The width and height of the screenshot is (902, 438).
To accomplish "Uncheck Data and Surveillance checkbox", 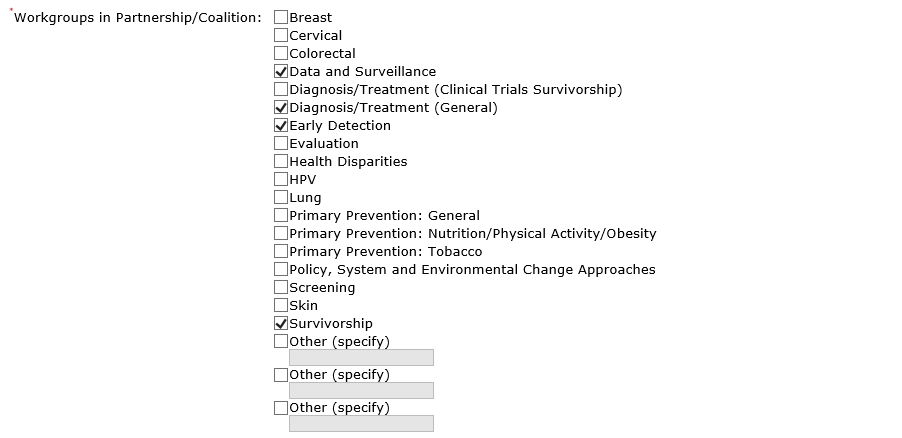I will click(281, 72).
